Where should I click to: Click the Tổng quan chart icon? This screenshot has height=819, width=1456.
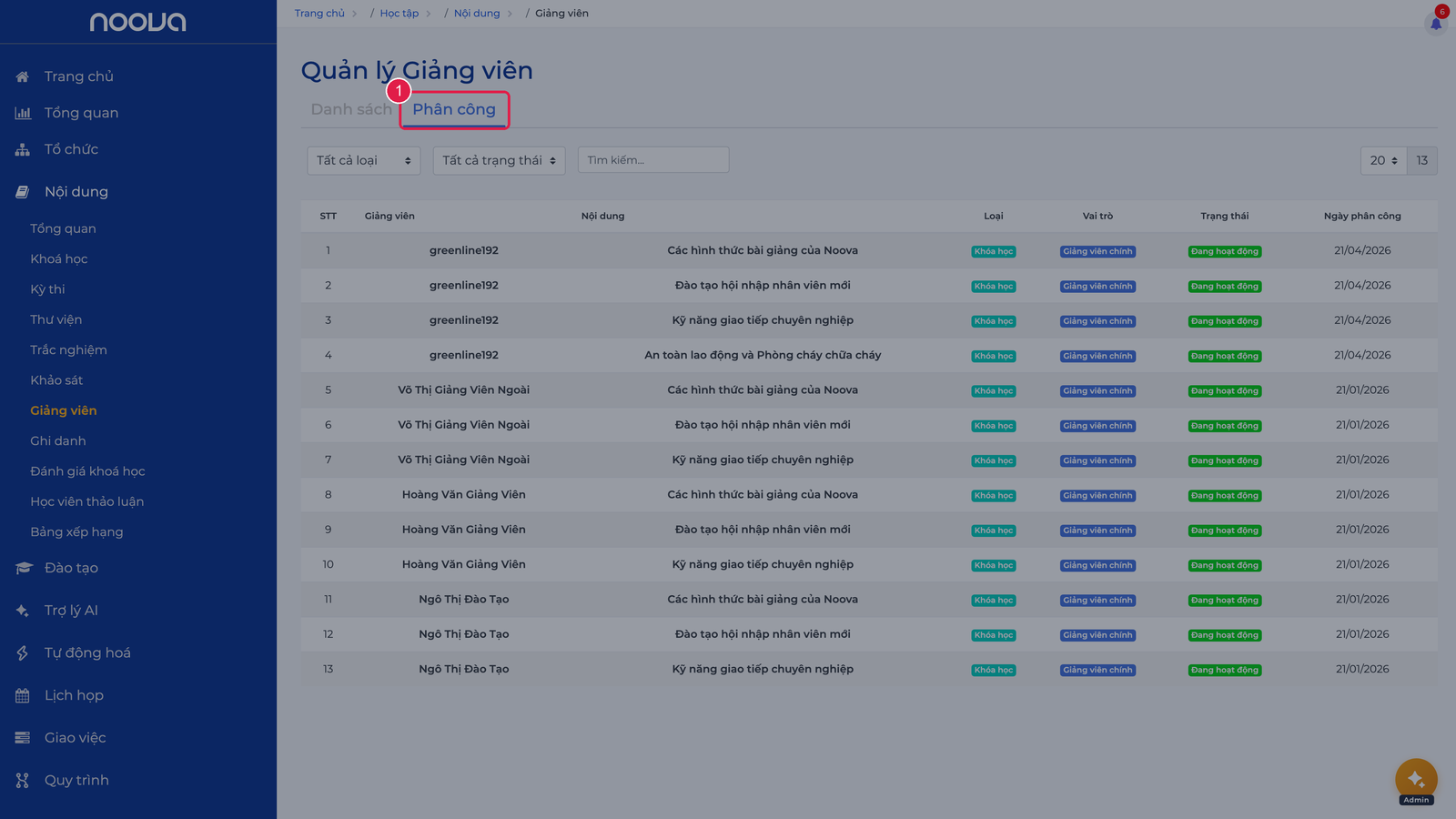point(23,113)
